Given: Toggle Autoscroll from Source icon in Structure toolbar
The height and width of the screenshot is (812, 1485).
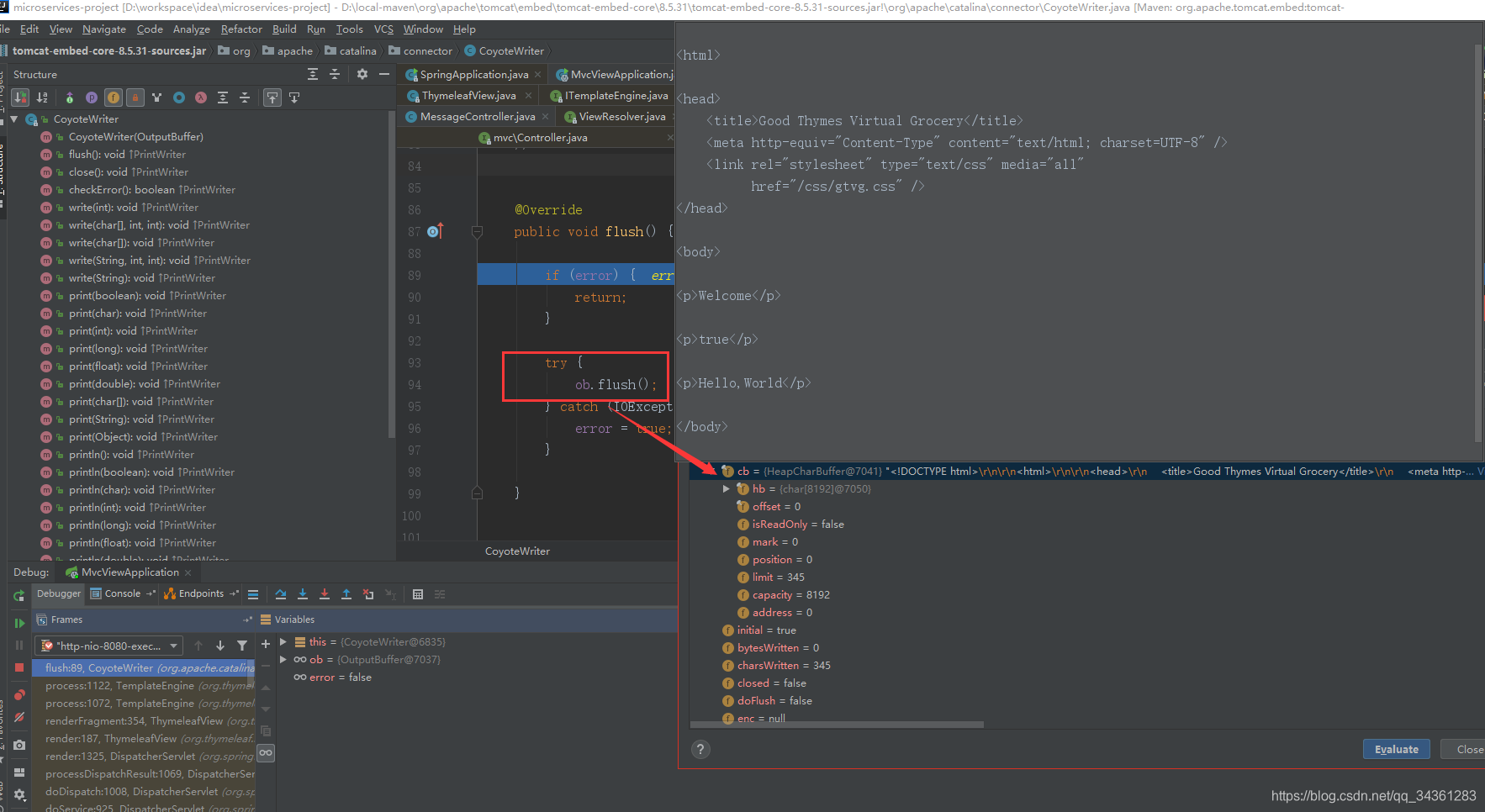Looking at the screenshot, I should click(x=294, y=98).
